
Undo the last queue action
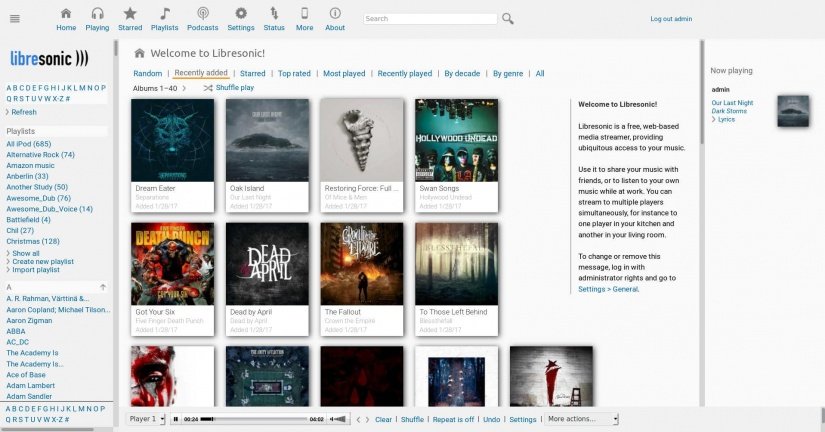[x=491, y=419]
